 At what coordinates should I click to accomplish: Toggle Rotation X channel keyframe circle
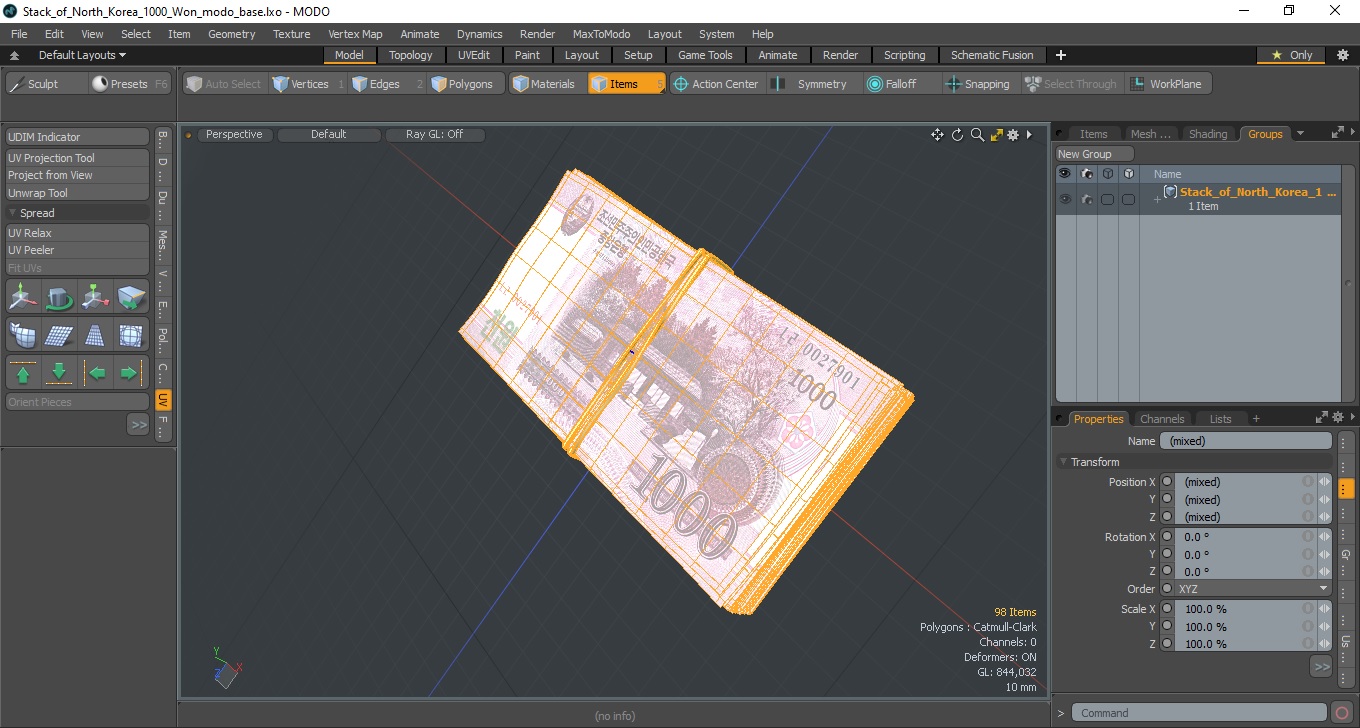pyautogui.click(x=1167, y=537)
